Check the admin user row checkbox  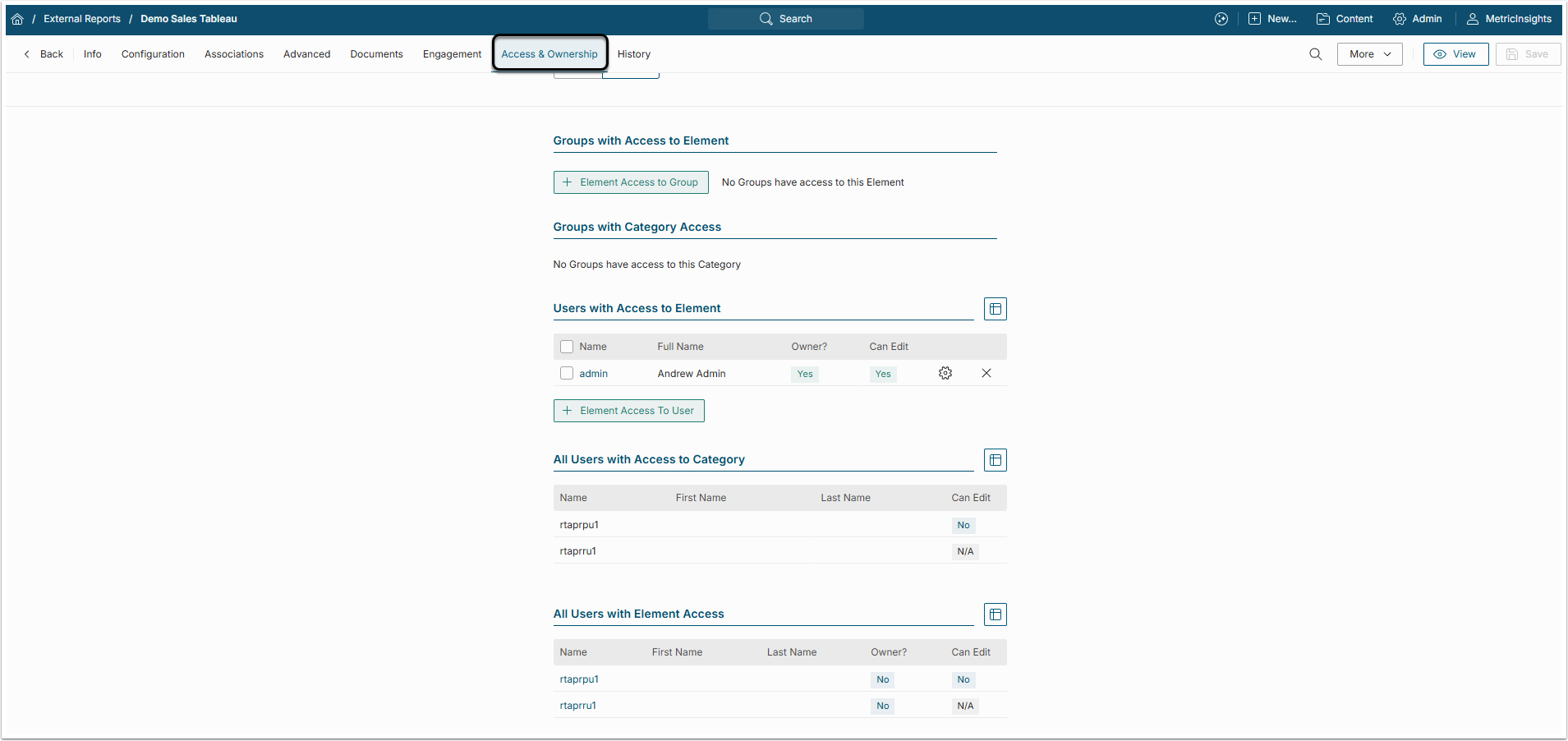click(x=567, y=374)
